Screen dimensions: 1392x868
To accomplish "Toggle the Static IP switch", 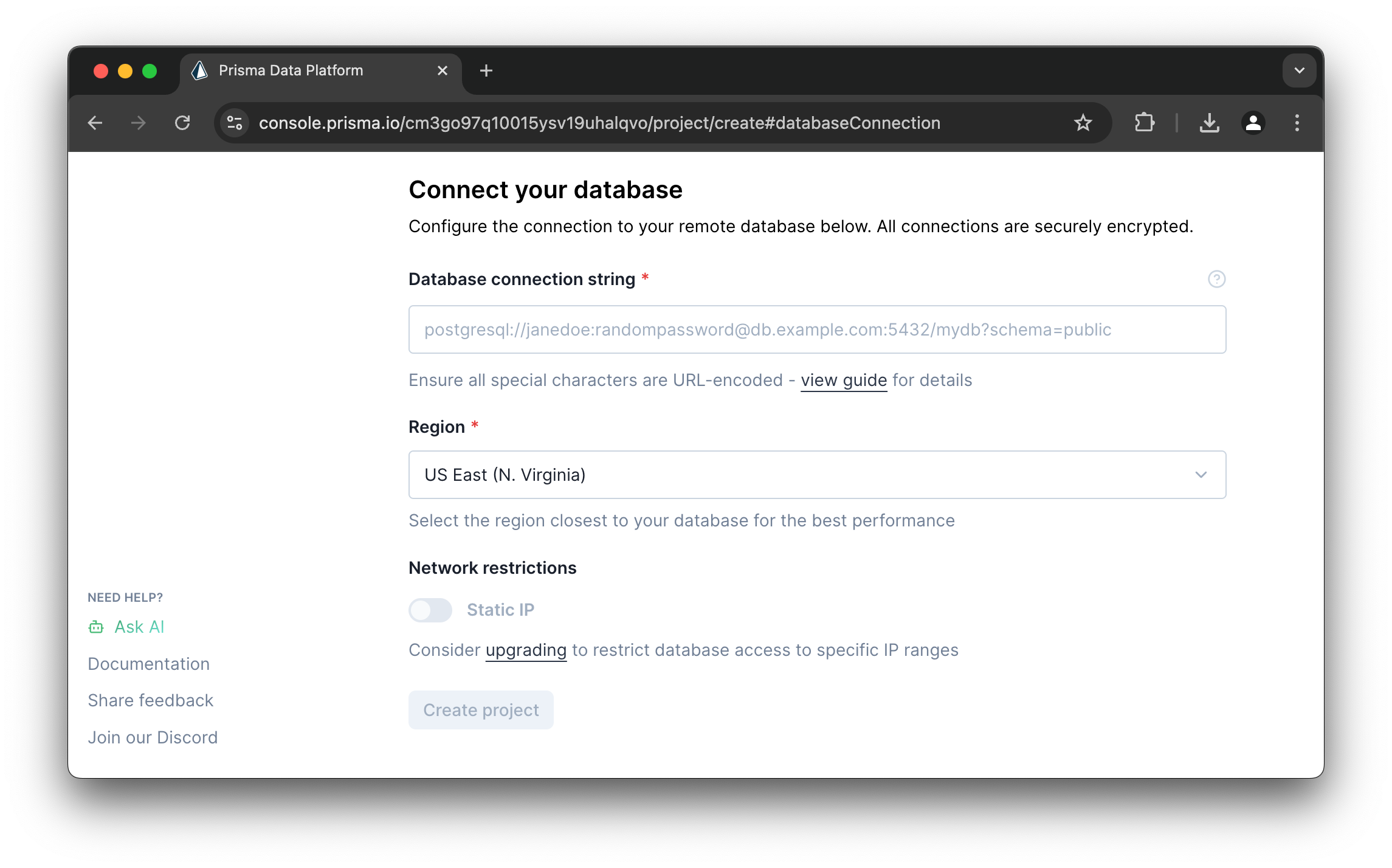I will [x=430, y=610].
